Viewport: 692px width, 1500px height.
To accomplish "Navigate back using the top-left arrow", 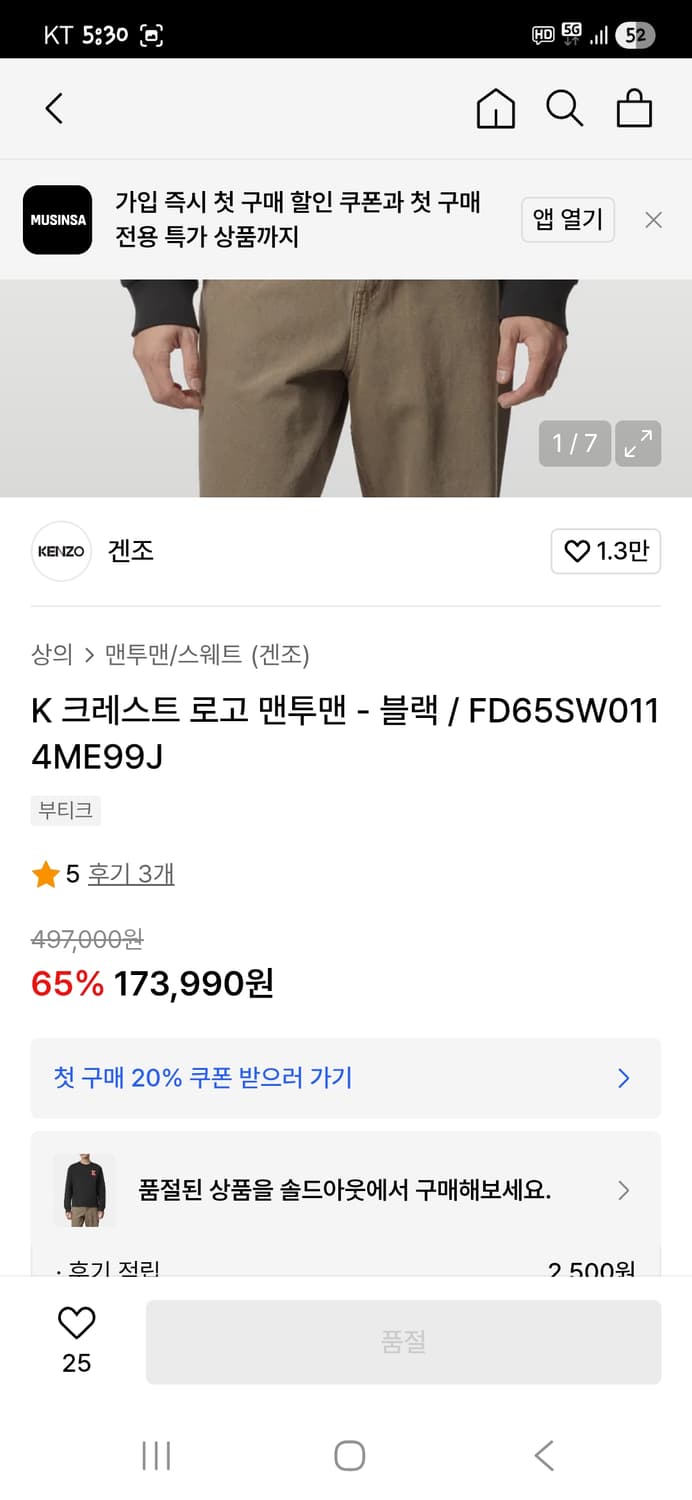I will pyautogui.click(x=54, y=108).
